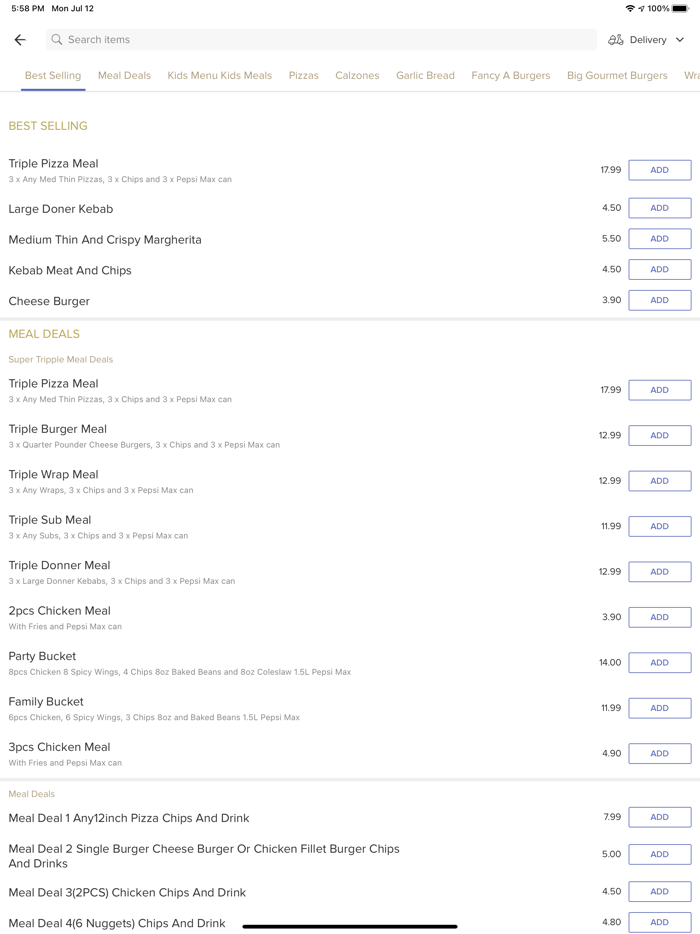Tap the back arrow icon
Screen dimensions: 700x934
(x=20, y=40)
